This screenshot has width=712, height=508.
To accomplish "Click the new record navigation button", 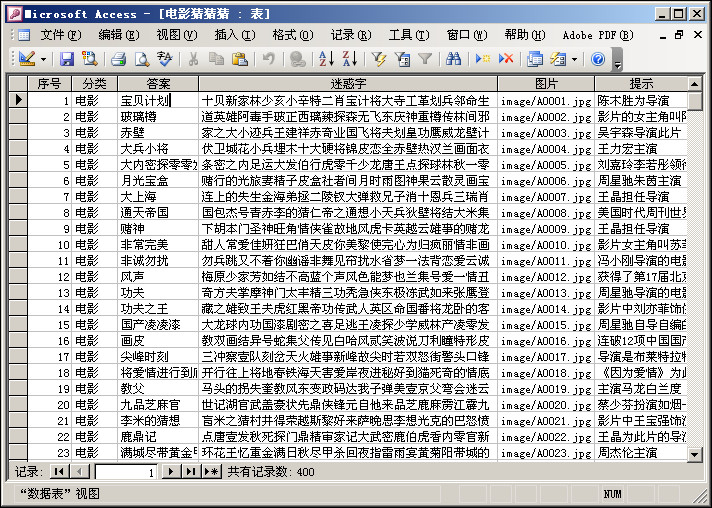I will [212, 472].
